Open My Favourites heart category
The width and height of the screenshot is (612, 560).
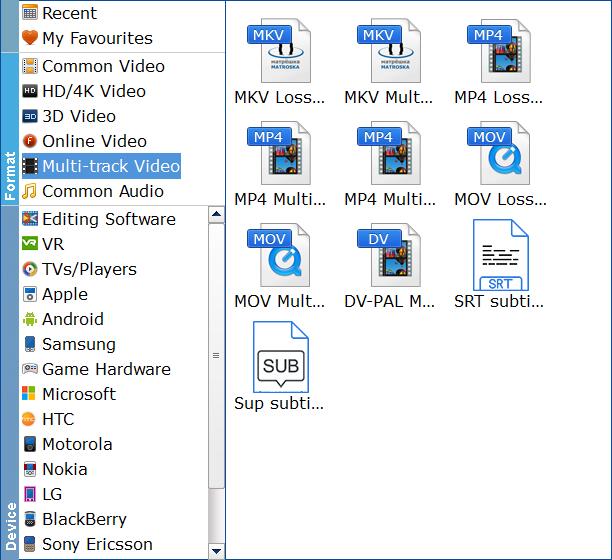pos(87,38)
